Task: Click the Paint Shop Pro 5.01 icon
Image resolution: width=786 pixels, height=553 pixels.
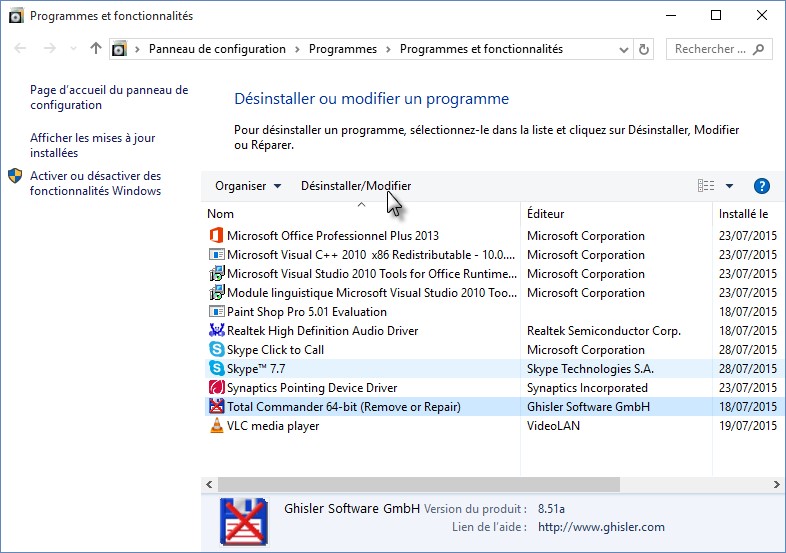Action: pos(217,312)
